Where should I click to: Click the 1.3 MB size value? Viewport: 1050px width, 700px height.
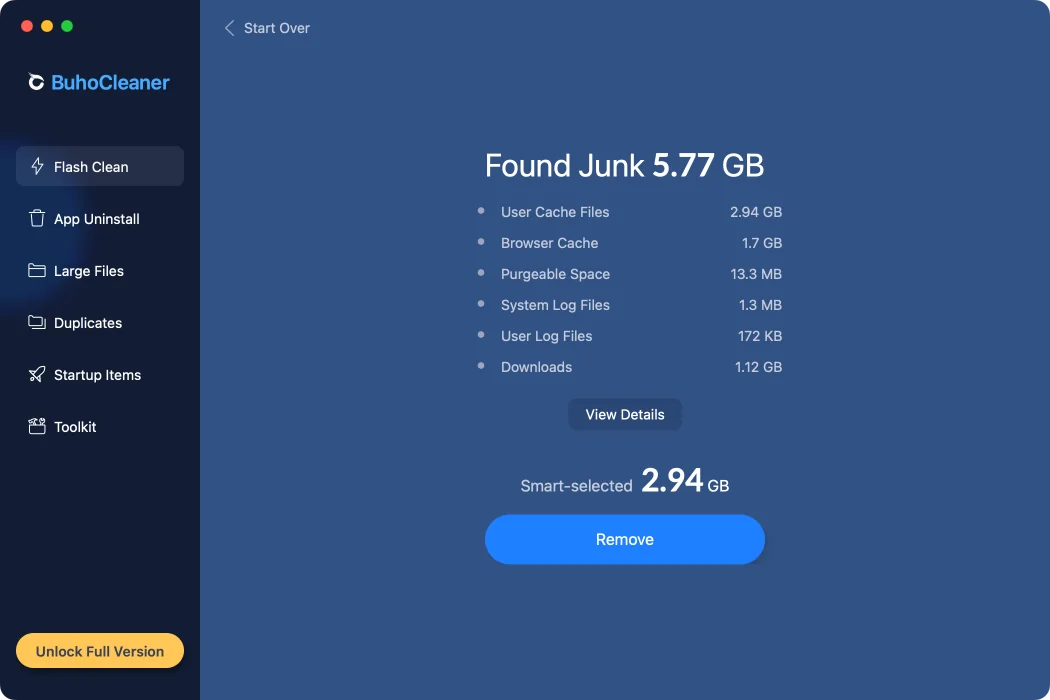coord(761,305)
